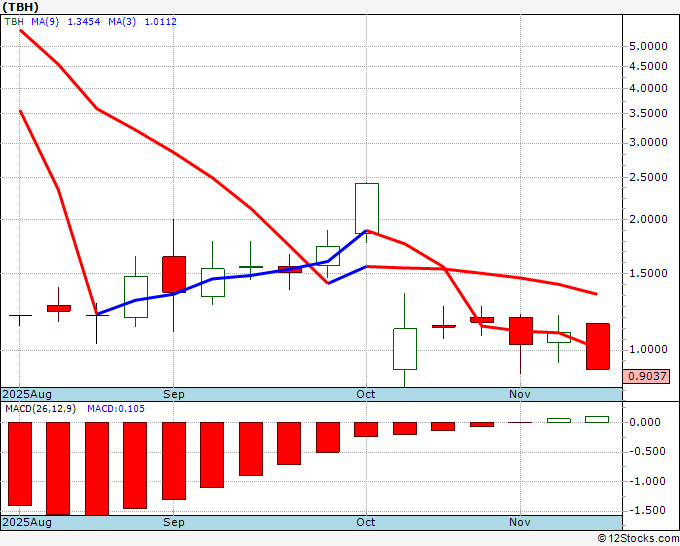Click the 1.5000 price axis label
Screen dimensions: 680x546
(x=648, y=273)
